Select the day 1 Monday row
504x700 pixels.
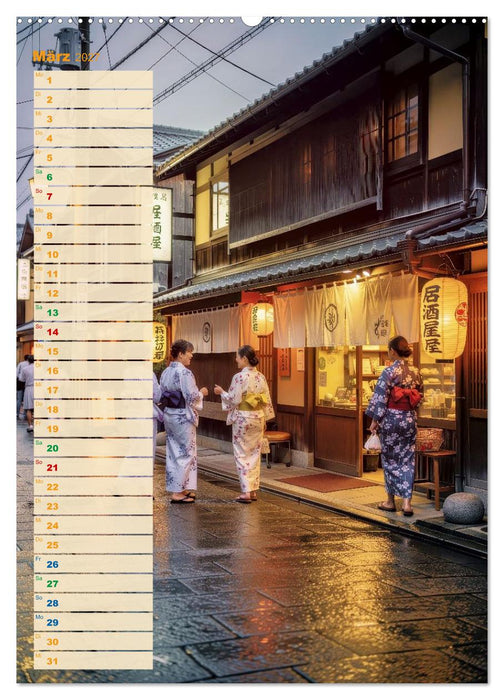click(93, 80)
